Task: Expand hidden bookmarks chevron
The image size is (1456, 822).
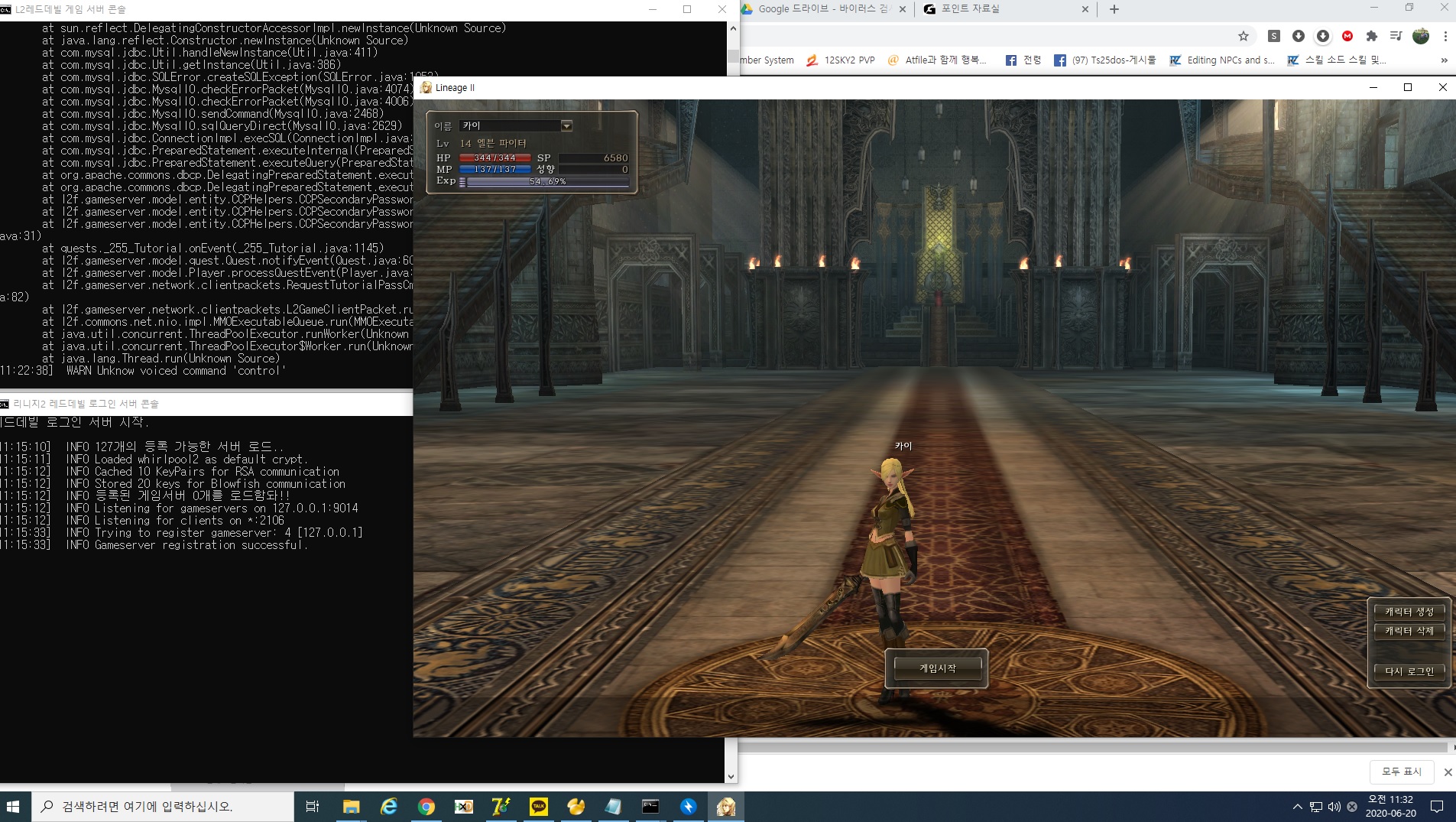Action: [x=1444, y=60]
